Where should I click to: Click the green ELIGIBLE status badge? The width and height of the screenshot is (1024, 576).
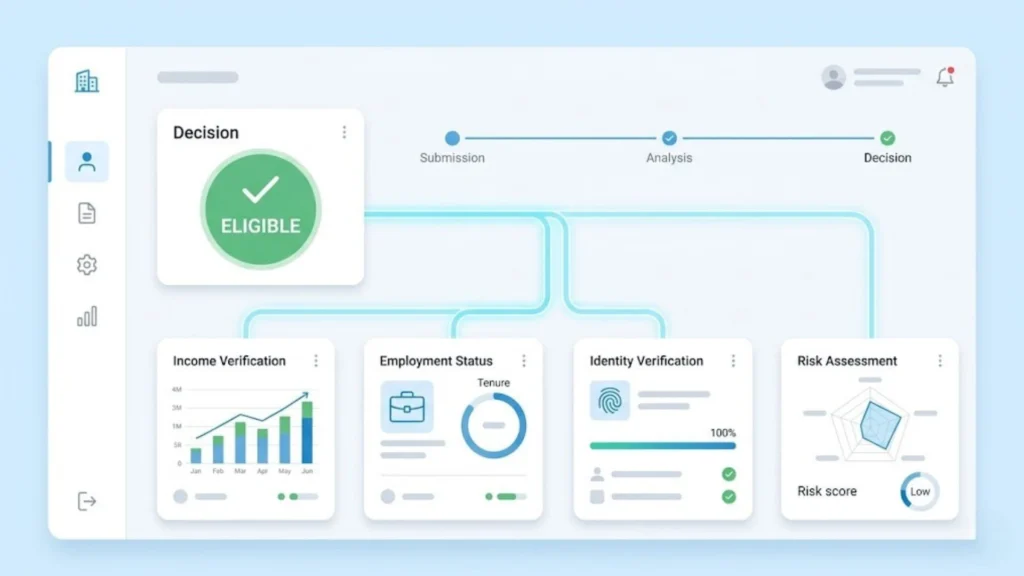pyautogui.click(x=261, y=210)
